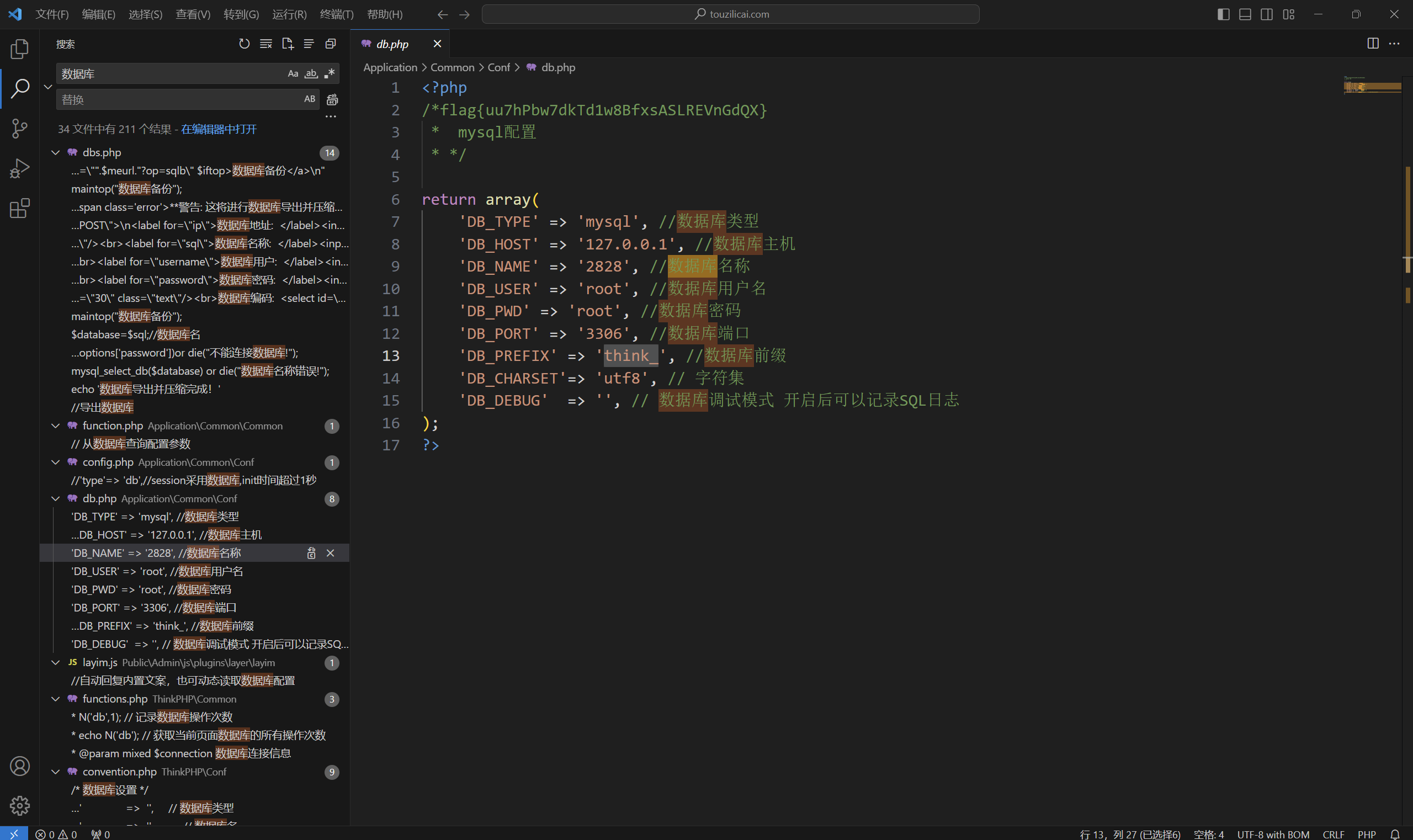
Task: Click the editor minimap
Action: [1372, 86]
